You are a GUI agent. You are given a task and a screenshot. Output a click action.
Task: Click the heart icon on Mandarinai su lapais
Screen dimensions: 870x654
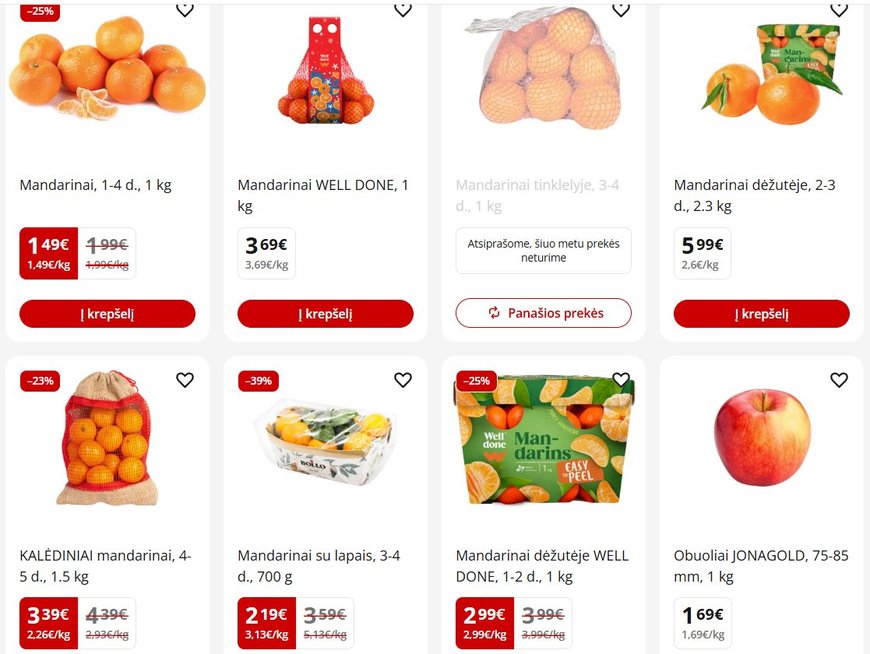coord(403,380)
